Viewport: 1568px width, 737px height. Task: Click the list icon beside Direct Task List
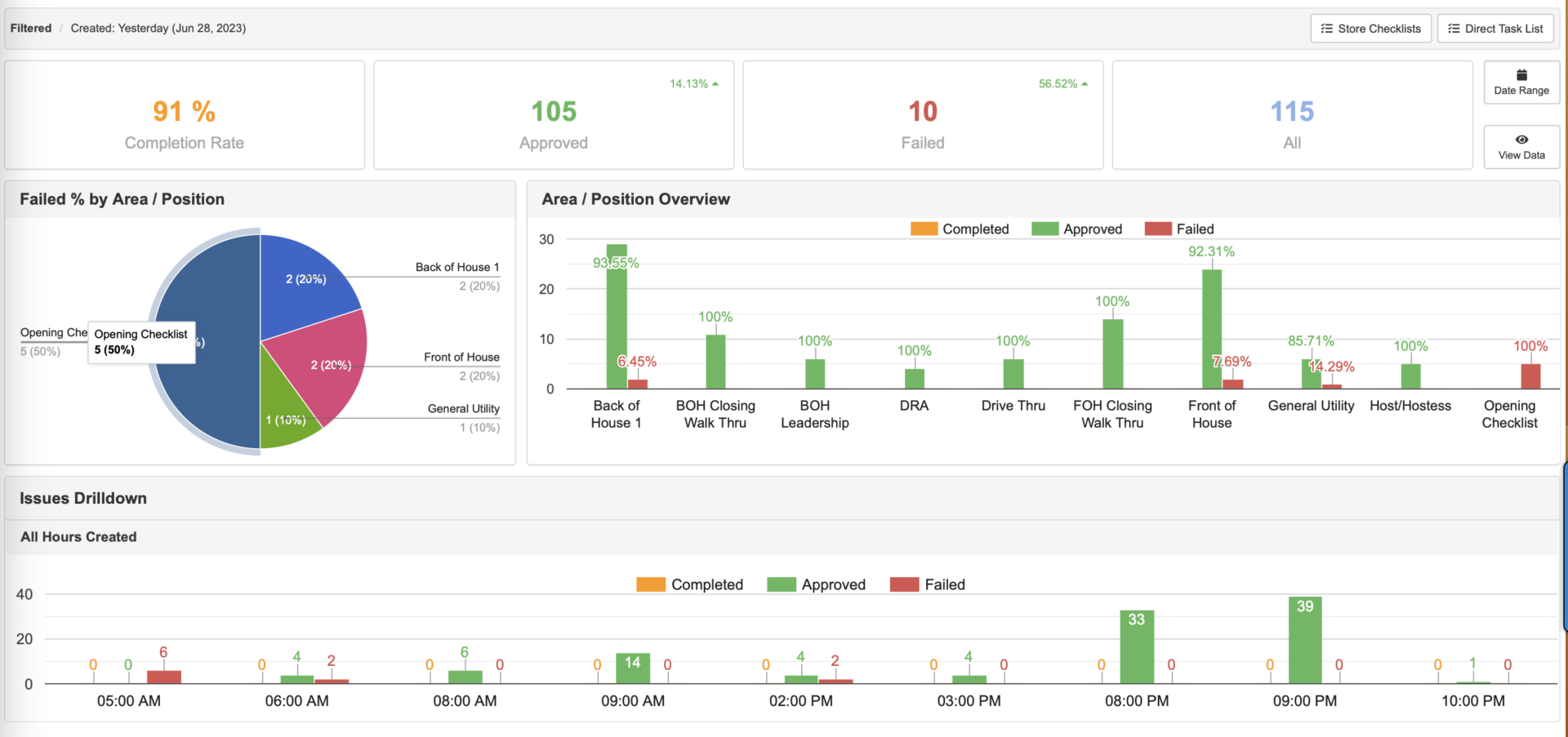click(1454, 29)
